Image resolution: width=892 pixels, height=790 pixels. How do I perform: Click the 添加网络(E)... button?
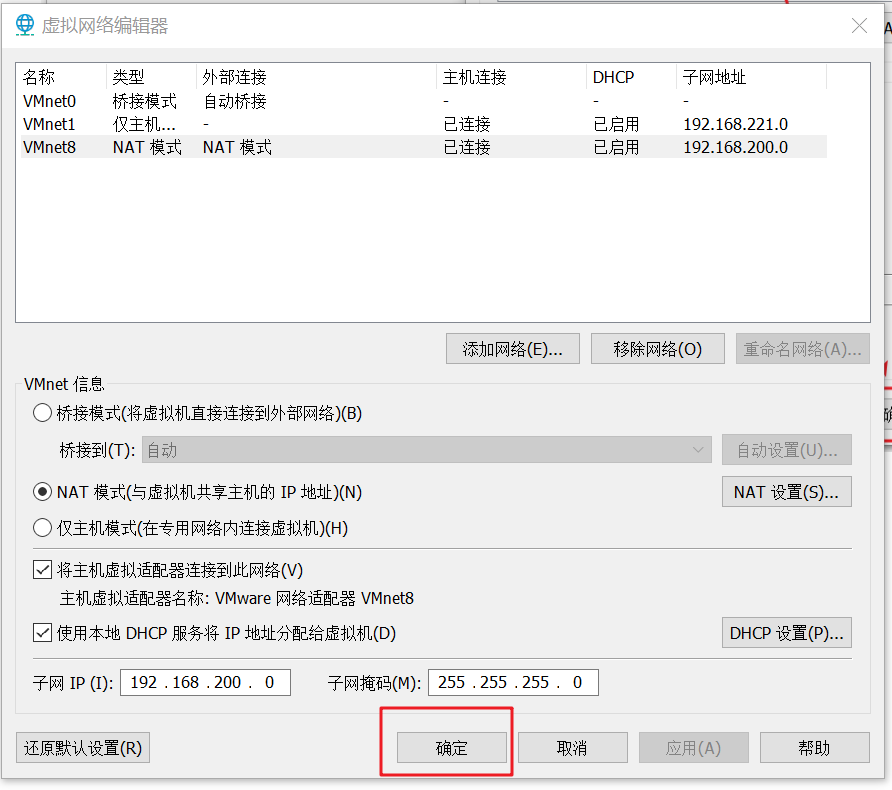[513, 349]
